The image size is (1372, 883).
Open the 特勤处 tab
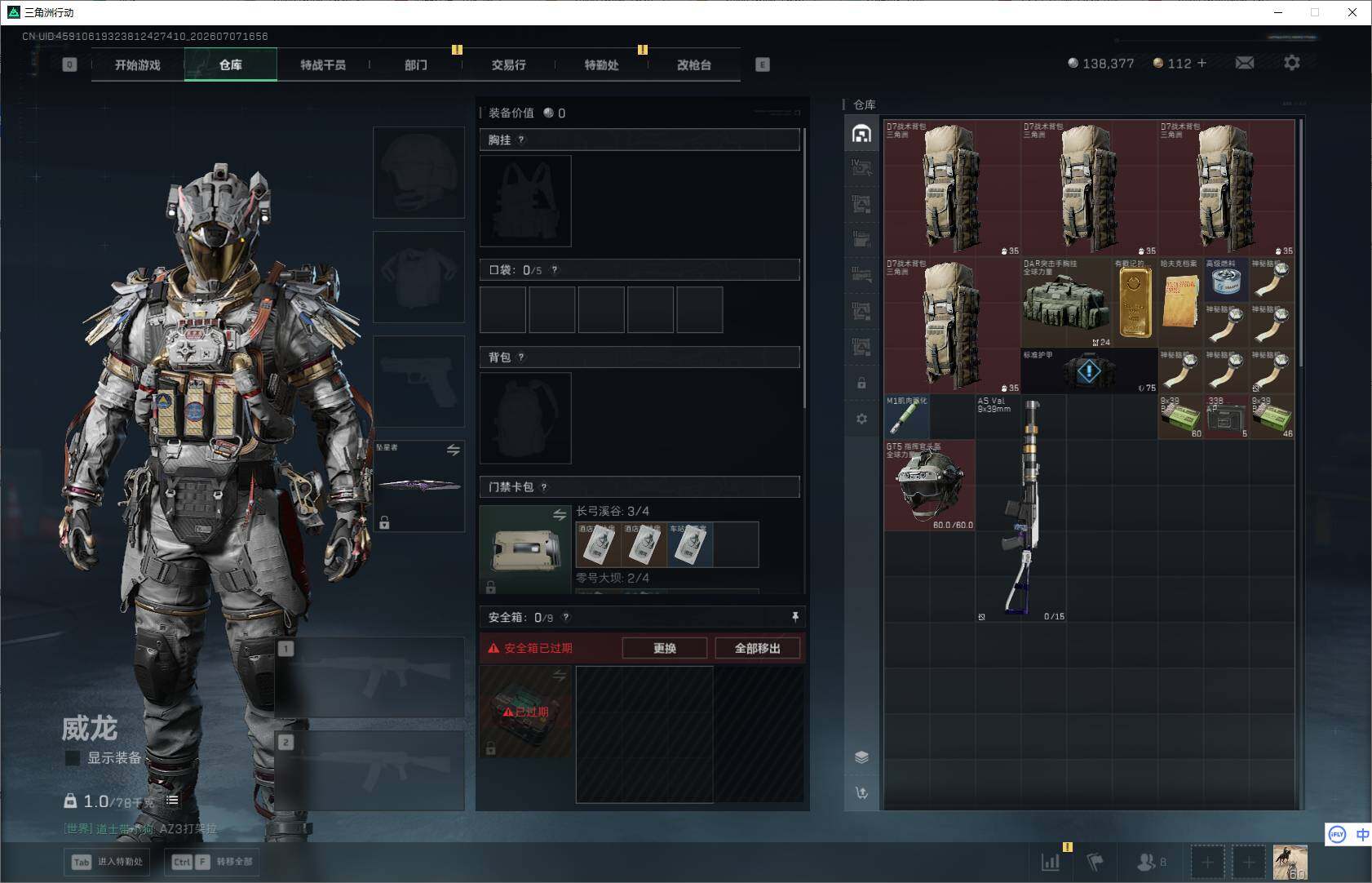click(601, 64)
